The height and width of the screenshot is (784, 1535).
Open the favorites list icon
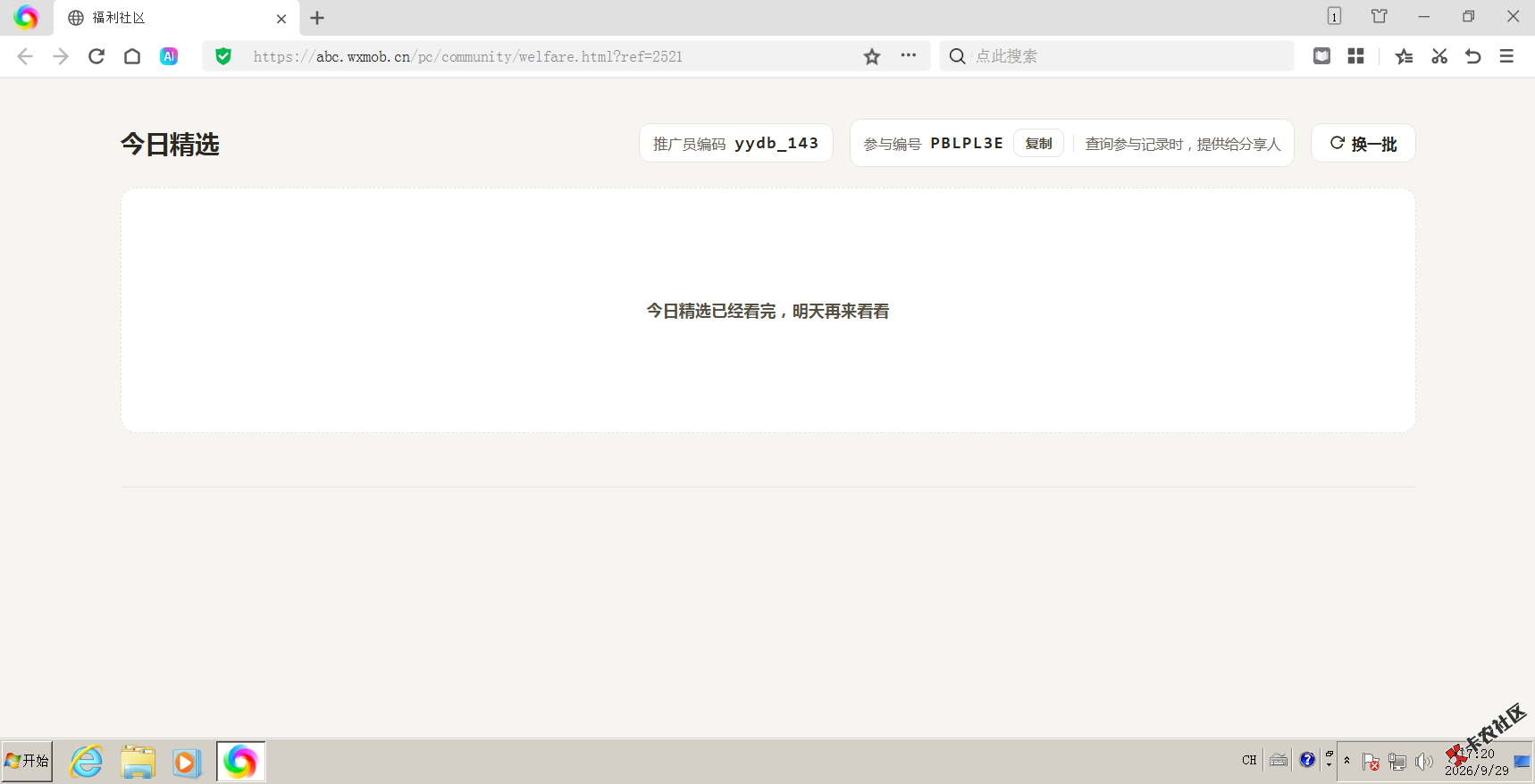tap(1404, 56)
